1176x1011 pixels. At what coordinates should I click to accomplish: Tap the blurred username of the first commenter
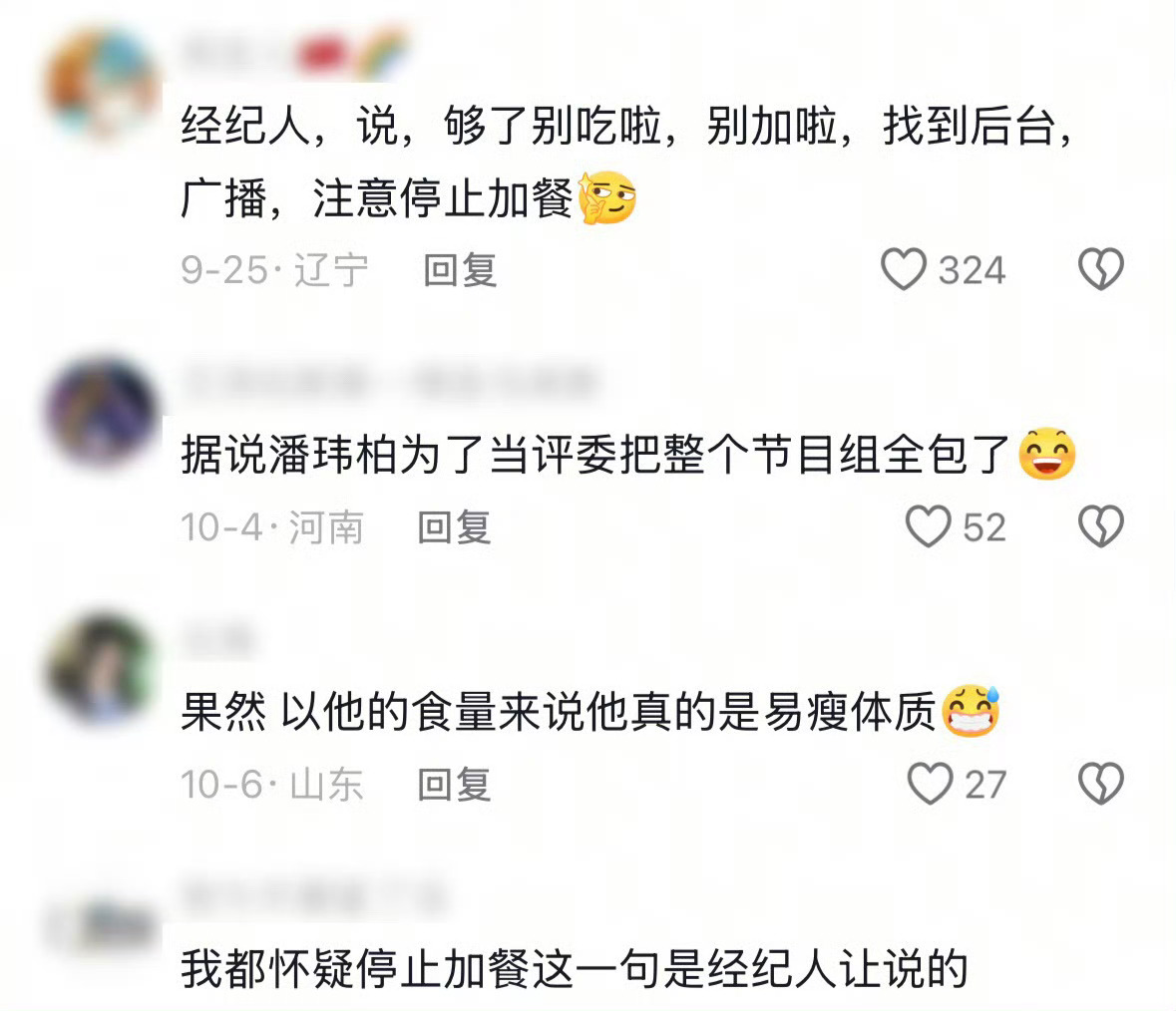[294, 53]
